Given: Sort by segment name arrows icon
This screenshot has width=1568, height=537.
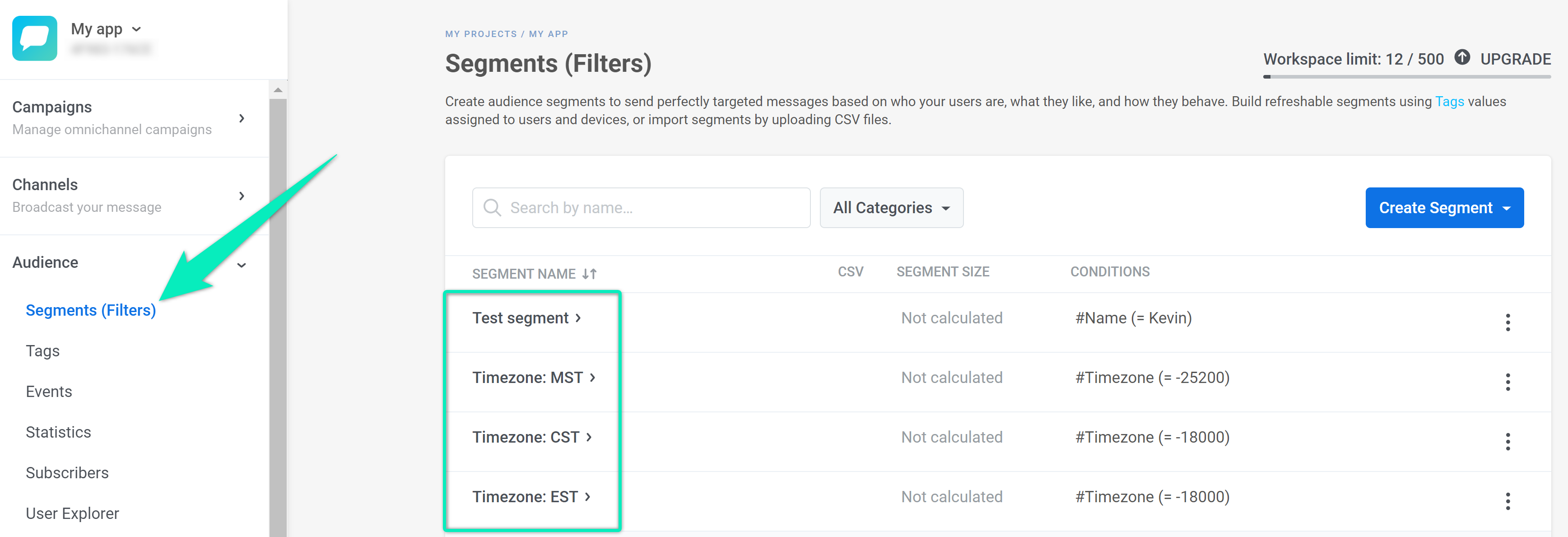Looking at the screenshot, I should (589, 274).
